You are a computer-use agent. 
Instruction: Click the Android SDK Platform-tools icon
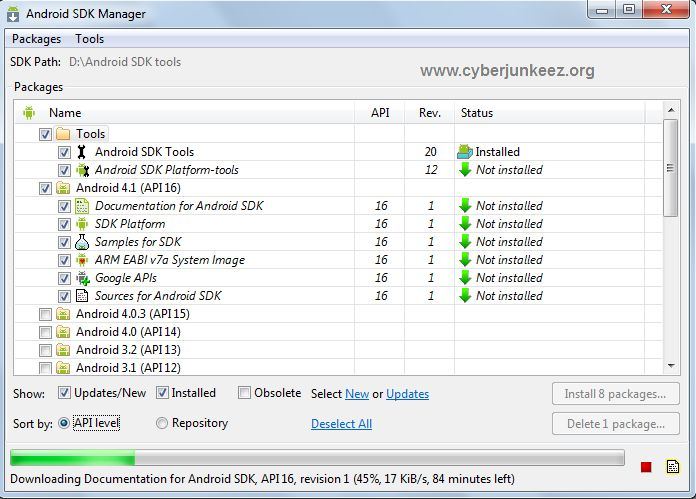(x=83, y=170)
